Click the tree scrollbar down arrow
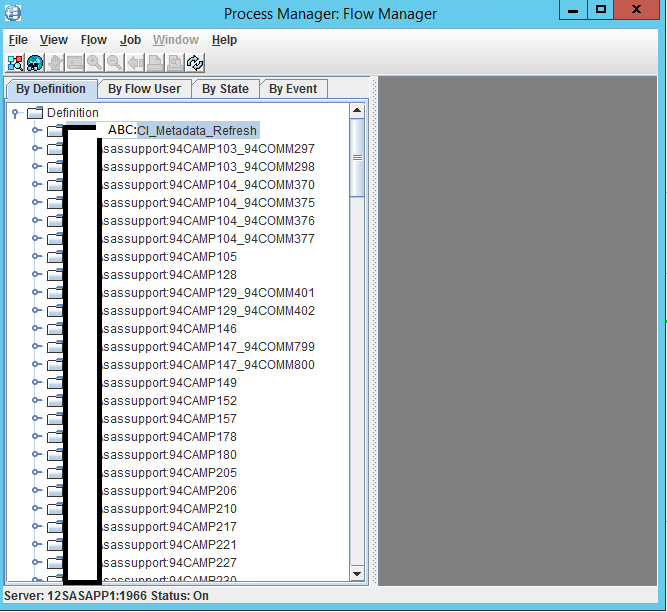Screen dimensions: 667x612 point(357,574)
